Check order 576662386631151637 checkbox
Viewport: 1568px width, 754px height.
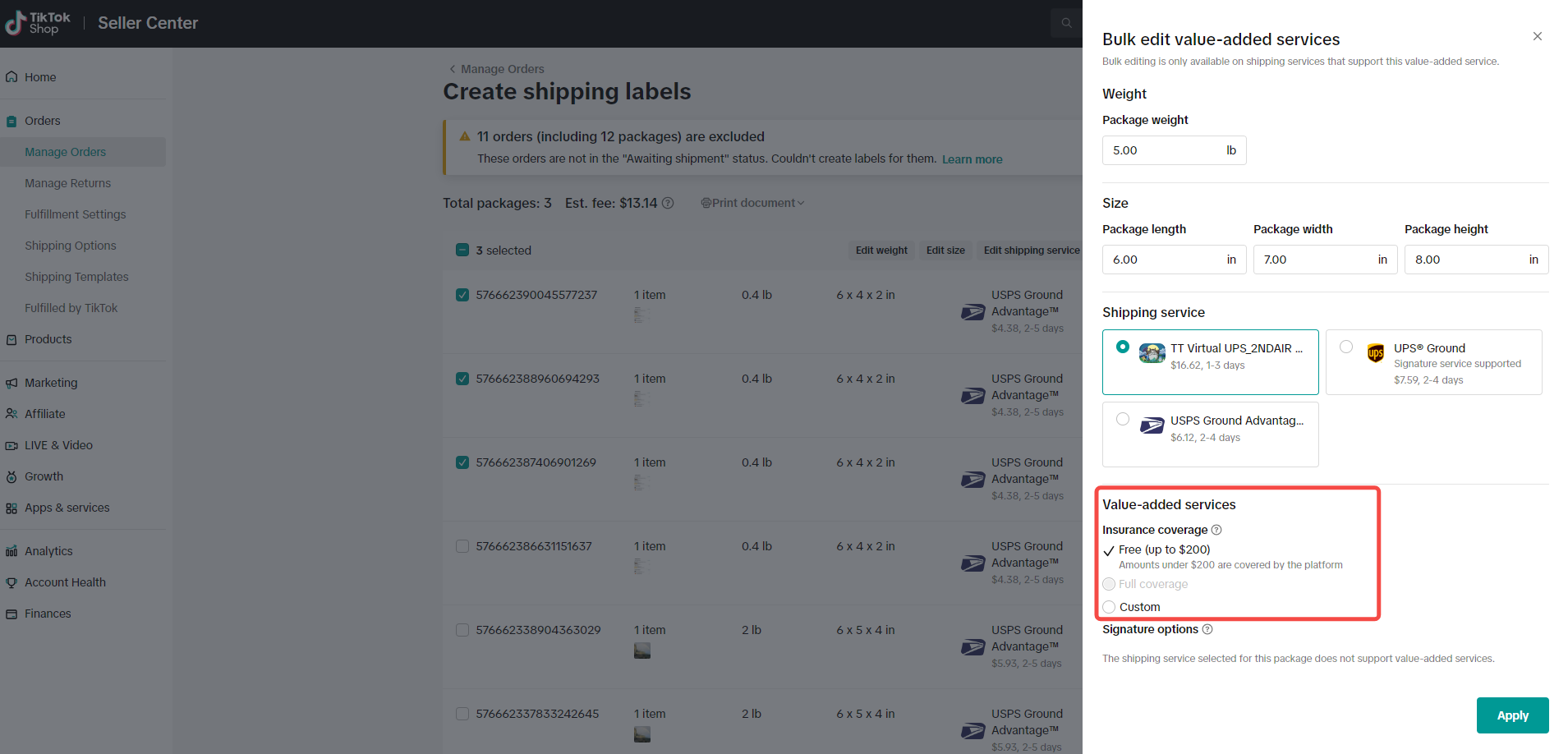point(462,546)
